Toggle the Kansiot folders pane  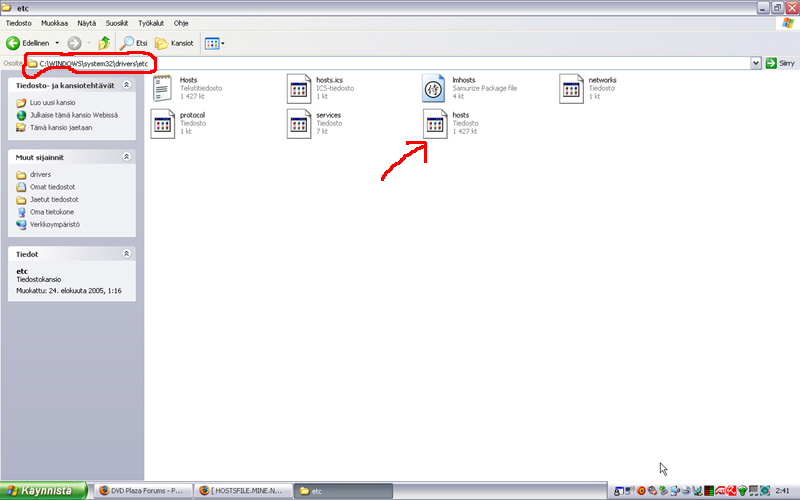174,43
